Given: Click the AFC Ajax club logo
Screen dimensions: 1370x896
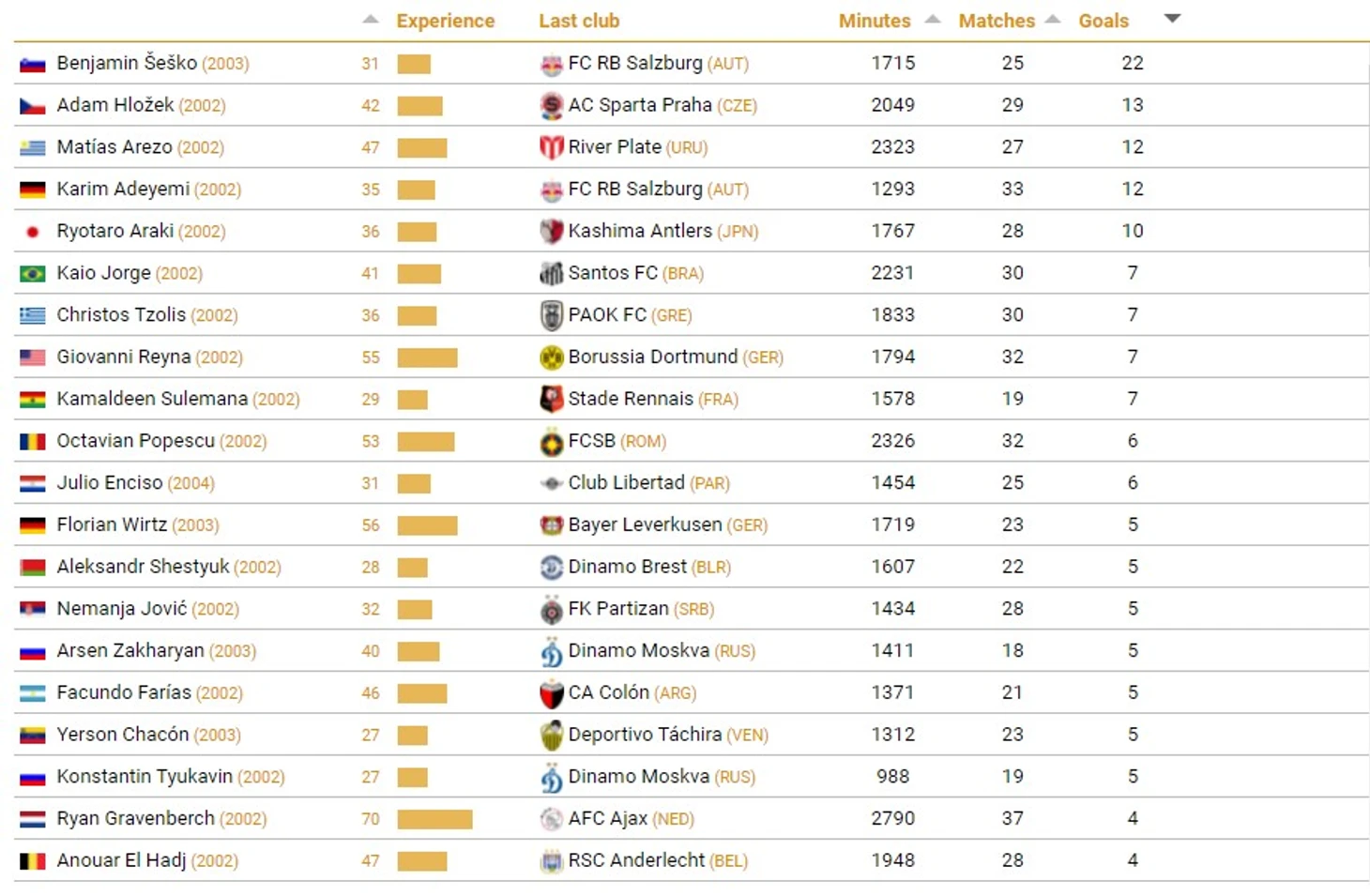Looking at the screenshot, I should pos(551,819).
